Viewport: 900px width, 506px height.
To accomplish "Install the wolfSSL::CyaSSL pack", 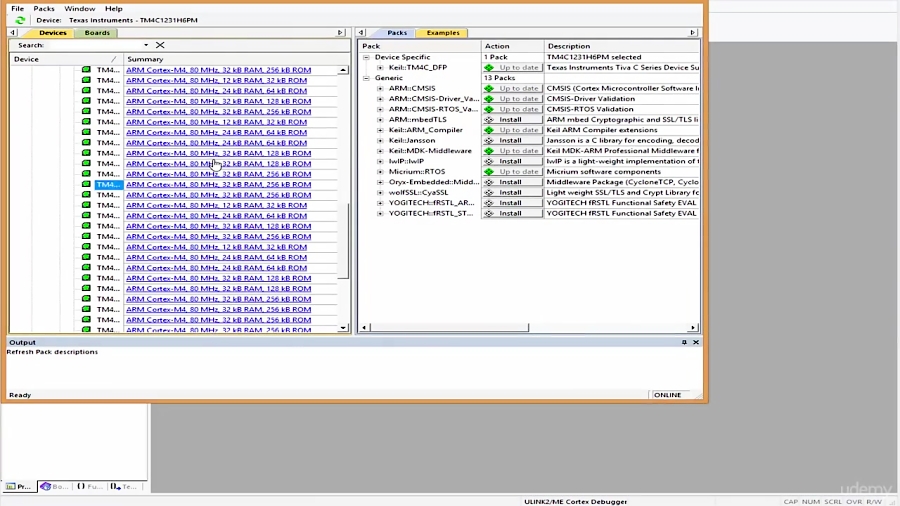I will (511, 193).
